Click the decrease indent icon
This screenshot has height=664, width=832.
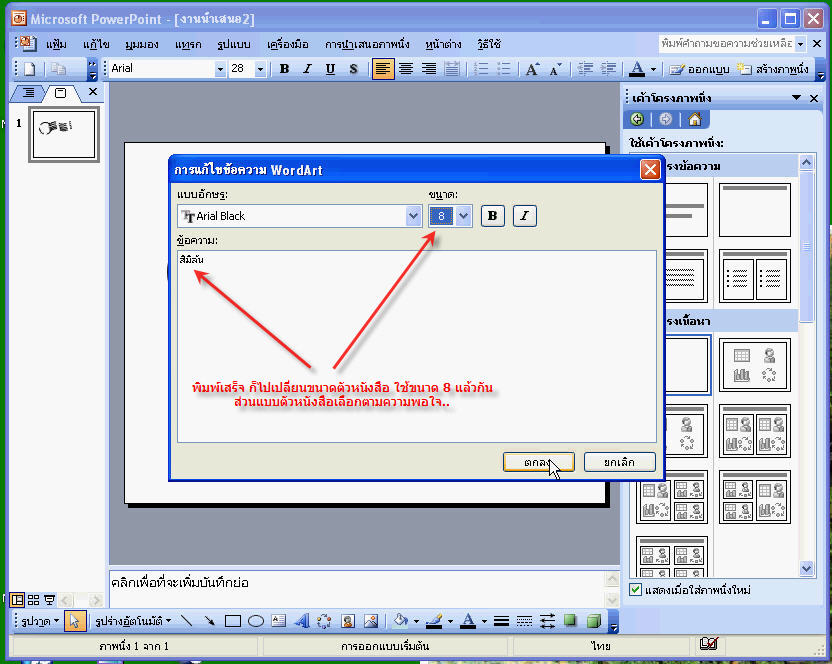click(x=586, y=69)
